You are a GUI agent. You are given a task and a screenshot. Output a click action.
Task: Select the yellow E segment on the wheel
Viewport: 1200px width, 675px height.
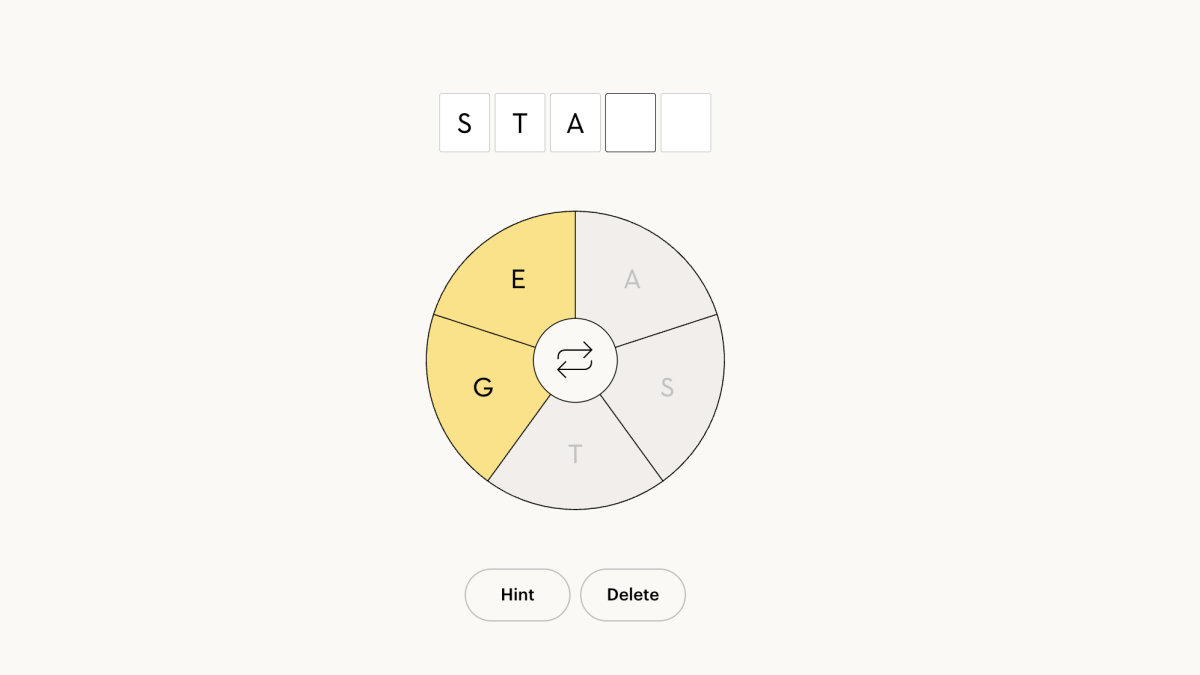click(517, 280)
